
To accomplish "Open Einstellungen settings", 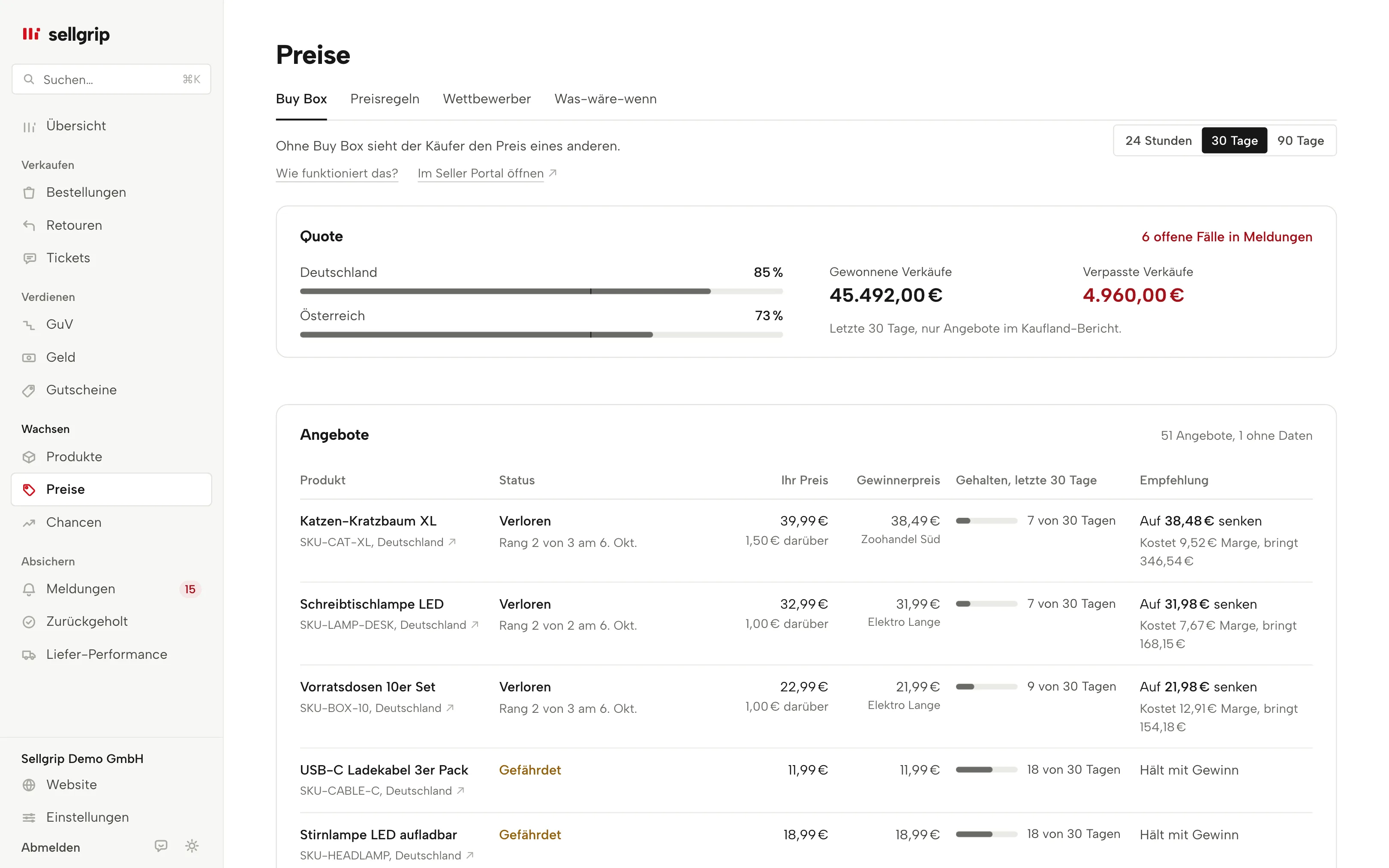I will pos(111,817).
